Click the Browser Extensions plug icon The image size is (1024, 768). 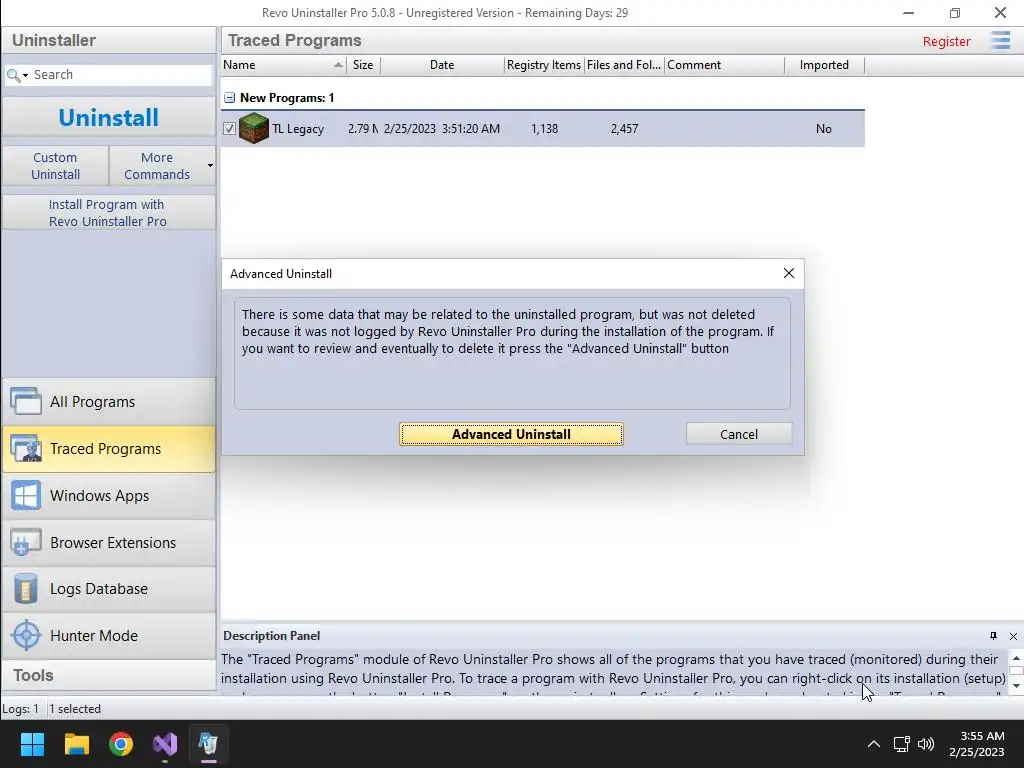click(25, 542)
